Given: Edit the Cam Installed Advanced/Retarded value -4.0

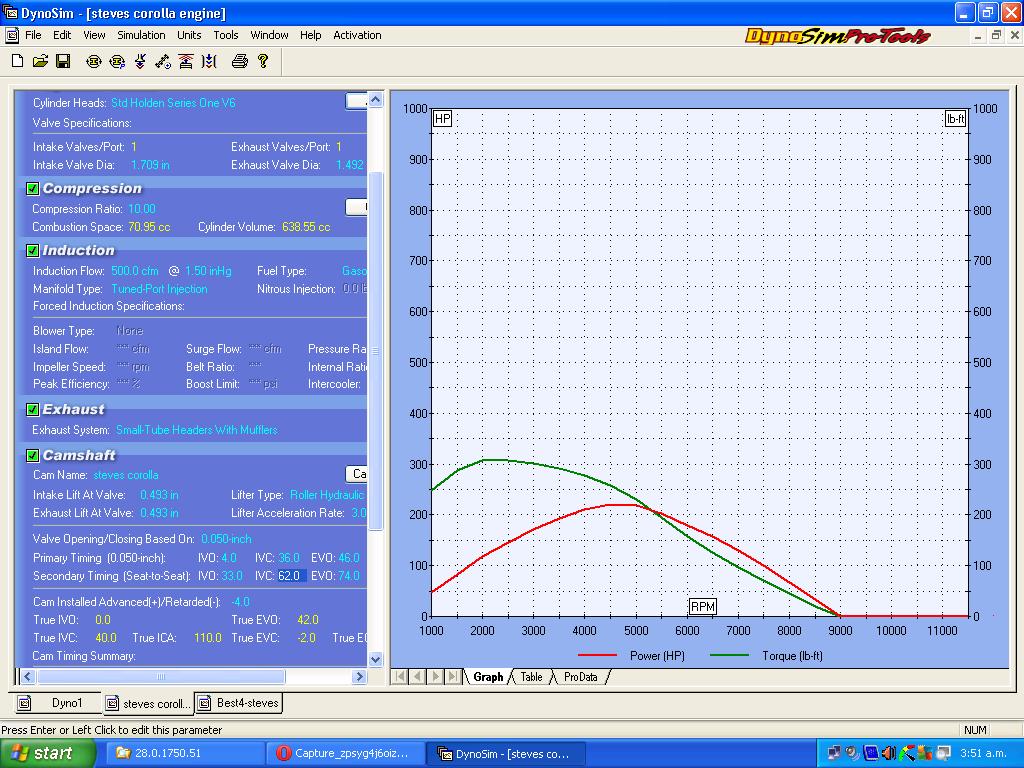Looking at the screenshot, I should [x=240, y=602].
